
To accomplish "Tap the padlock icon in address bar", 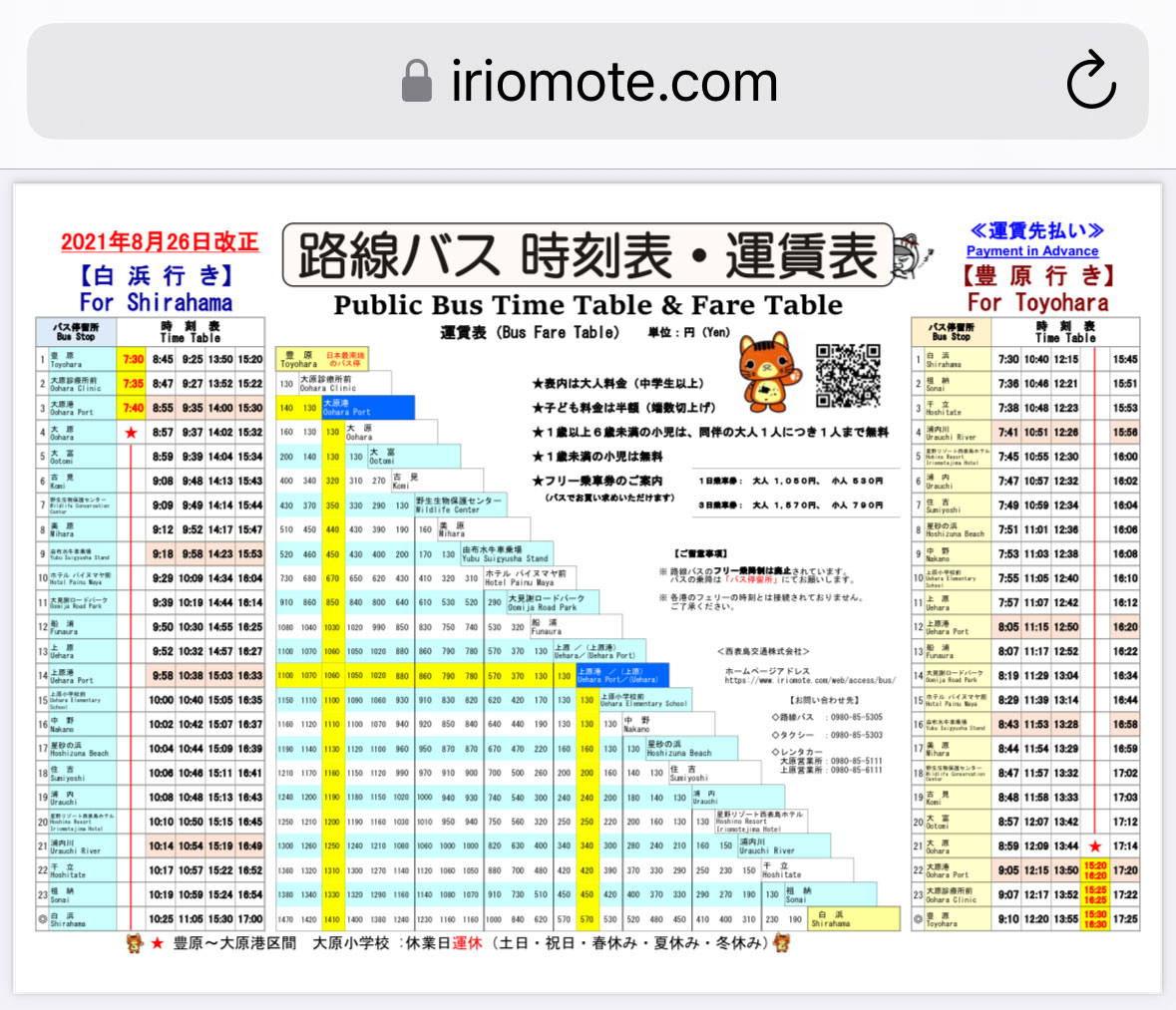I will 417,81.
